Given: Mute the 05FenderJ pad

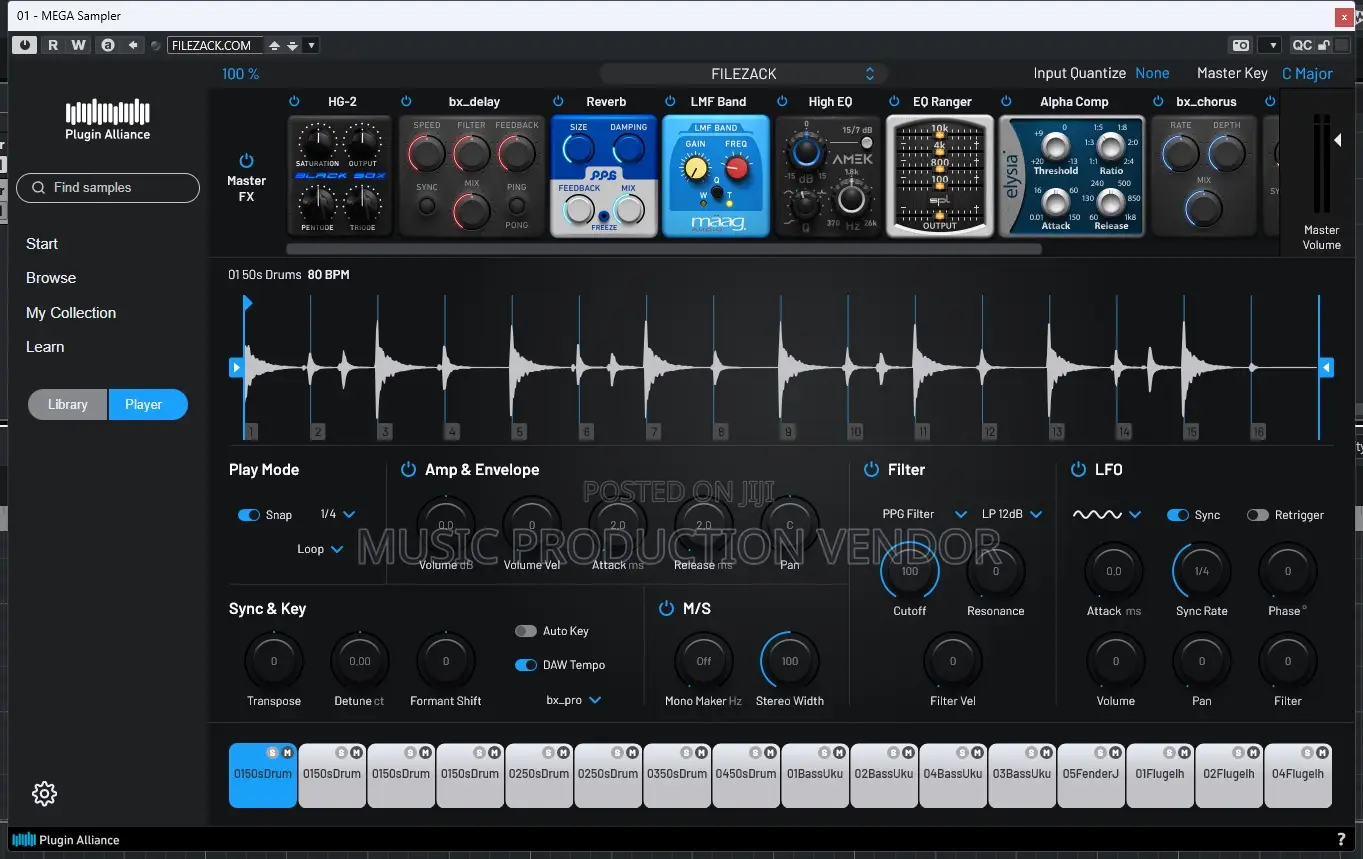Looking at the screenshot, I should click(1114, 752).
